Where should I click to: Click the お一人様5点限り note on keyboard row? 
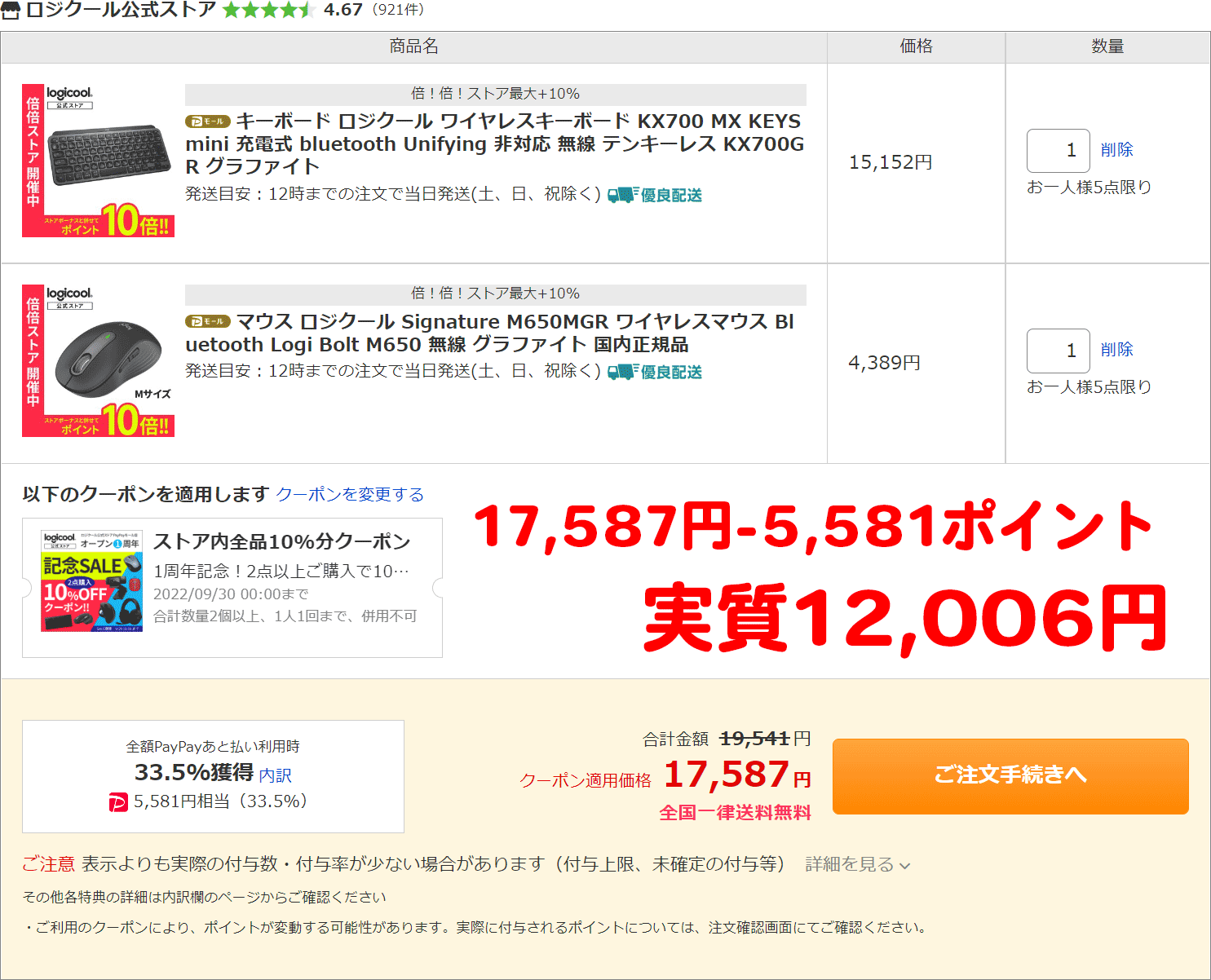(1089, 187)
